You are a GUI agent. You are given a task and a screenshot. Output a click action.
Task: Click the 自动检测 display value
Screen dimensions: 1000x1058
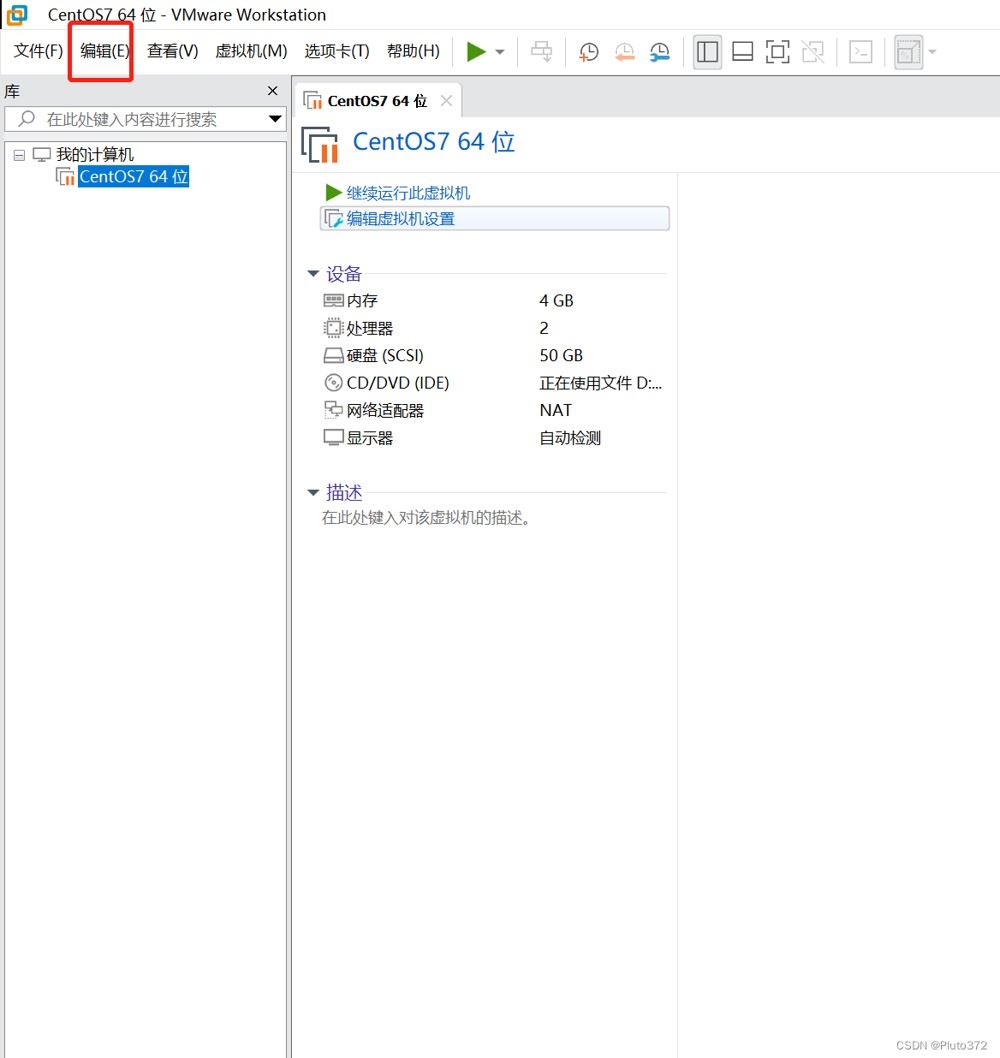click(570, 438)
